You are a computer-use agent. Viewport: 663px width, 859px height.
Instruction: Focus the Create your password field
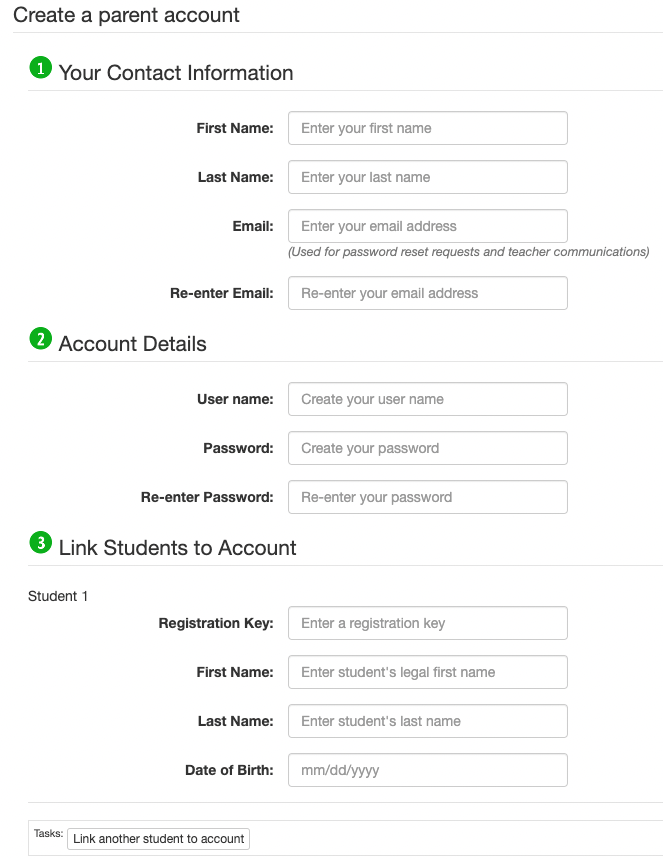pyautogui.click(x=427, y=448)
